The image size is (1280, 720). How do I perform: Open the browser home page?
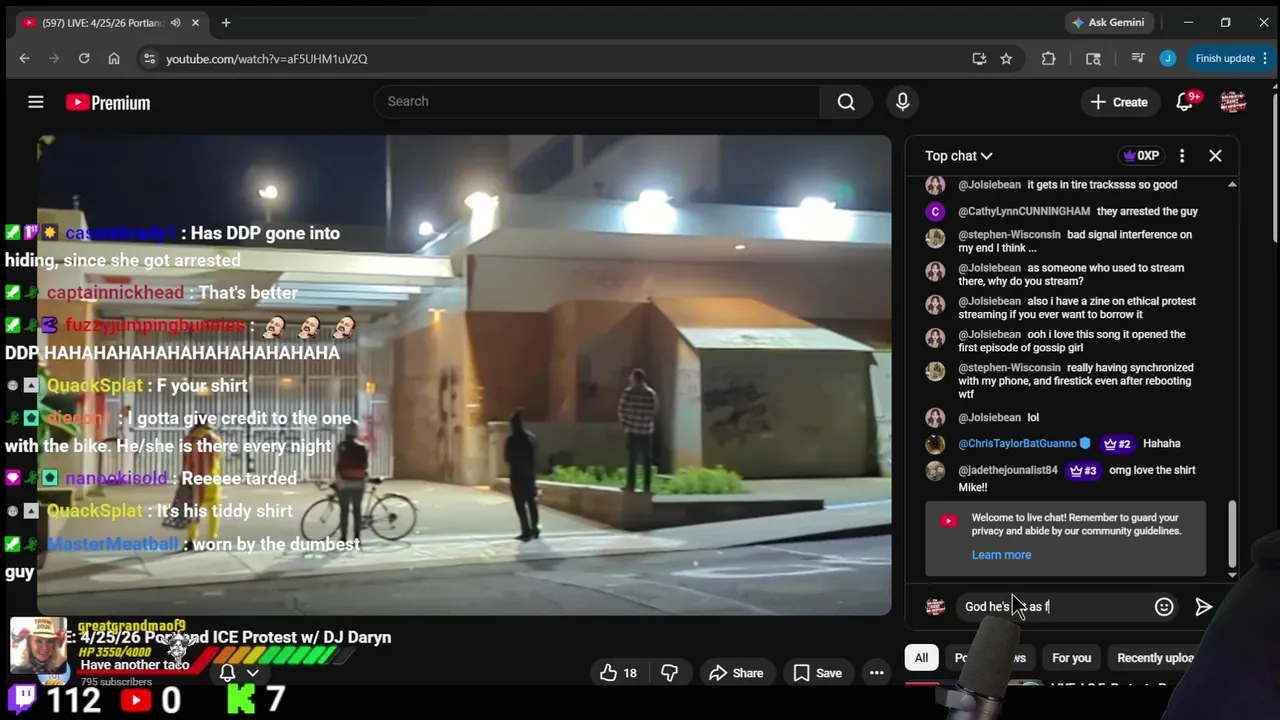coord(114,59)
